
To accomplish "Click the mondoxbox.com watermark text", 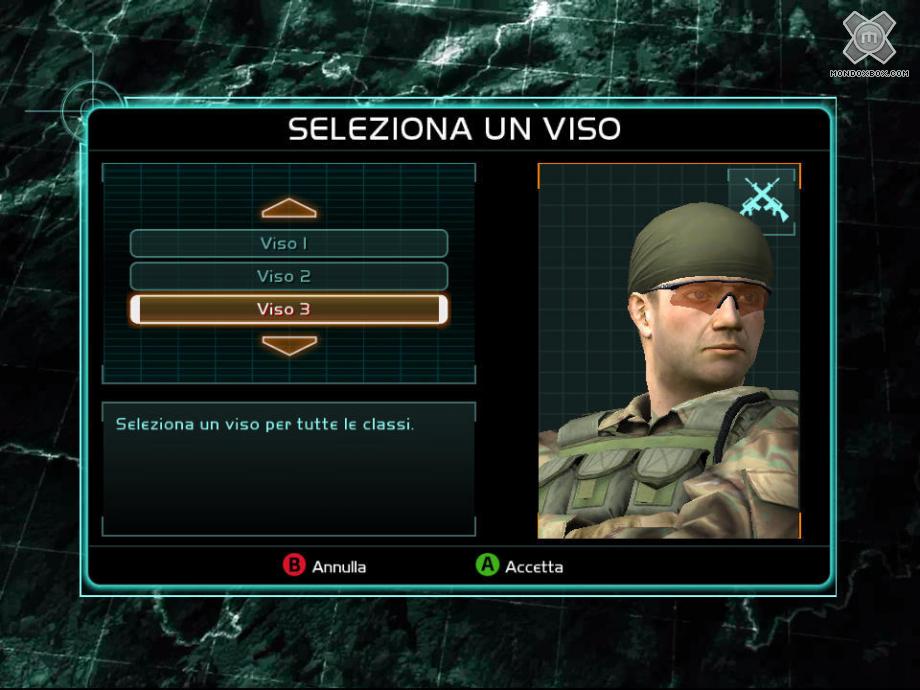I will click(869, 73).
